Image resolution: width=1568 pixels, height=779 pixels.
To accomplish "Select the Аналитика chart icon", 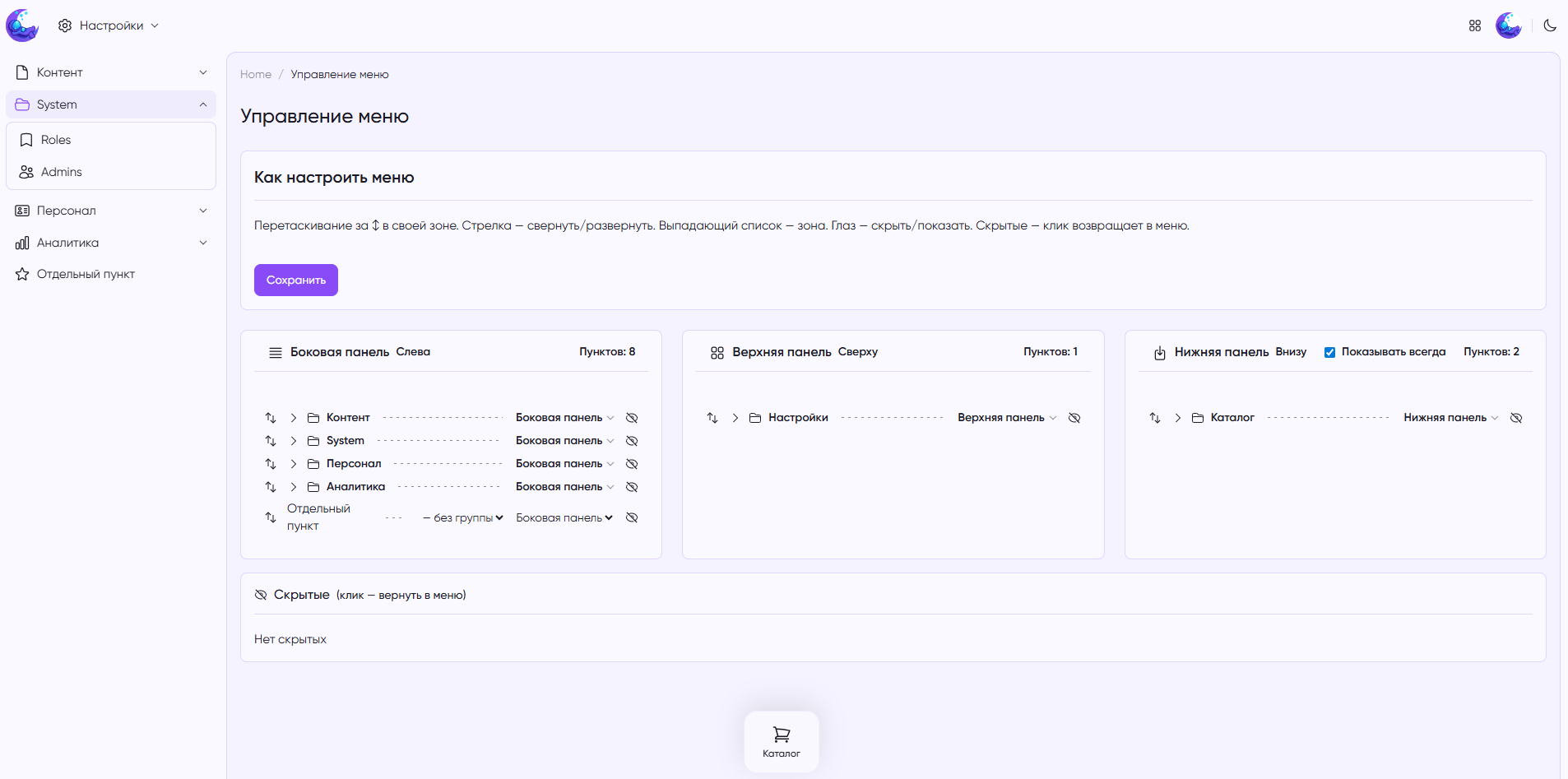I will [21, 242].
